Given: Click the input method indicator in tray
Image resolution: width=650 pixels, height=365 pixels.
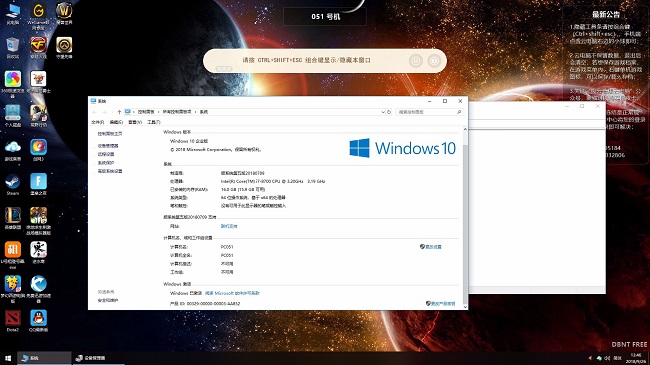Looking at the screenshot, I should (x=617, y=358).
